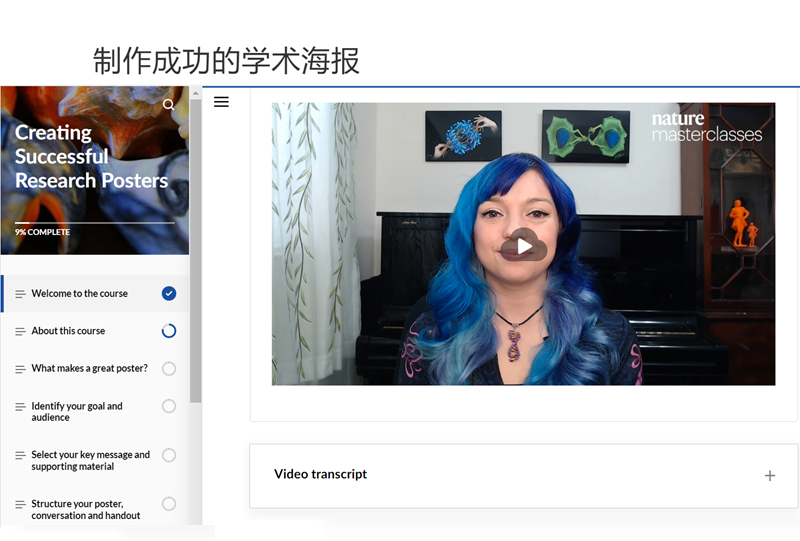This screenshot has height=541, width=800.
Task: Open the course search magnifier icon
Action: pos(168,105)
